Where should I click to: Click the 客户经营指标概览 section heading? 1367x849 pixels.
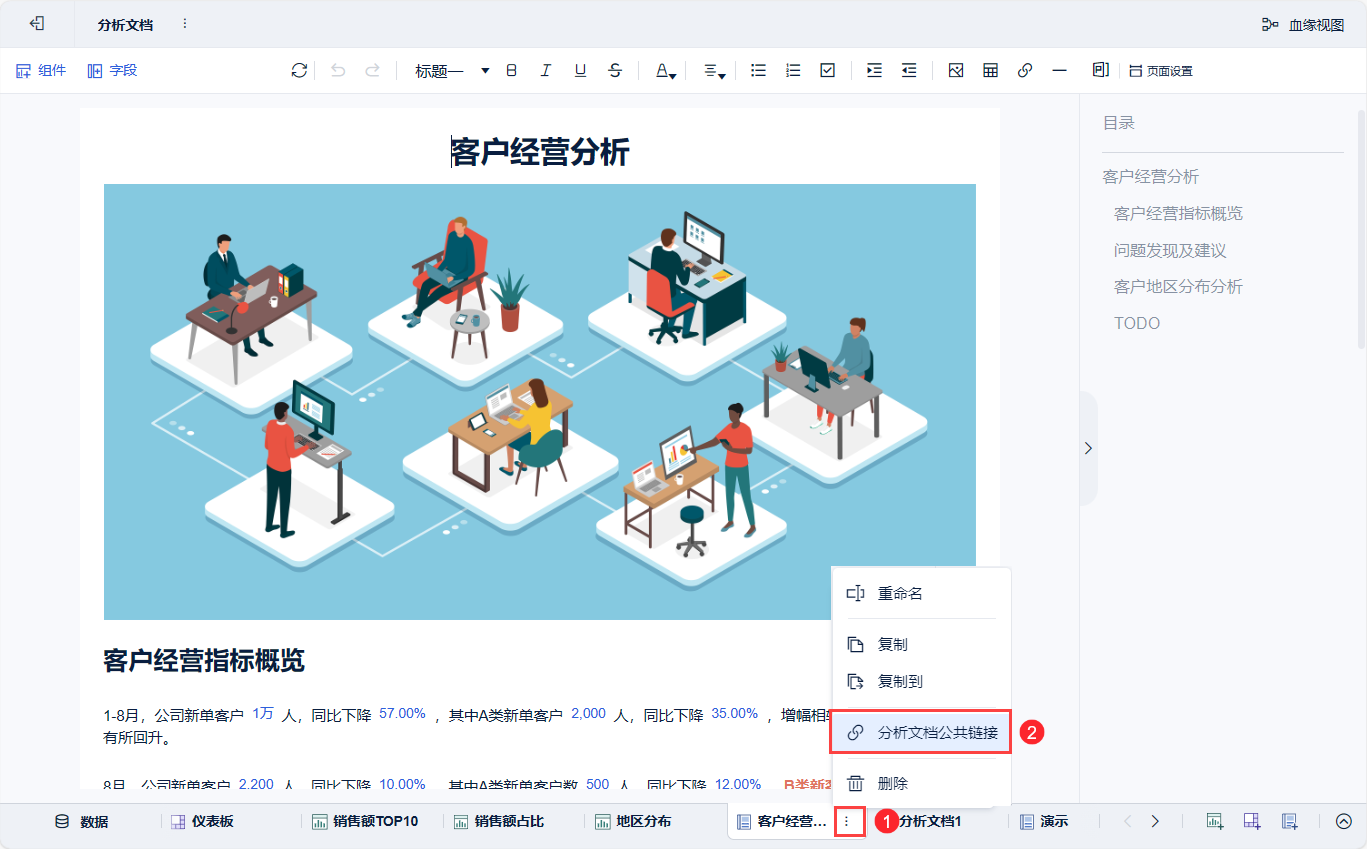(x=204, y=660)
